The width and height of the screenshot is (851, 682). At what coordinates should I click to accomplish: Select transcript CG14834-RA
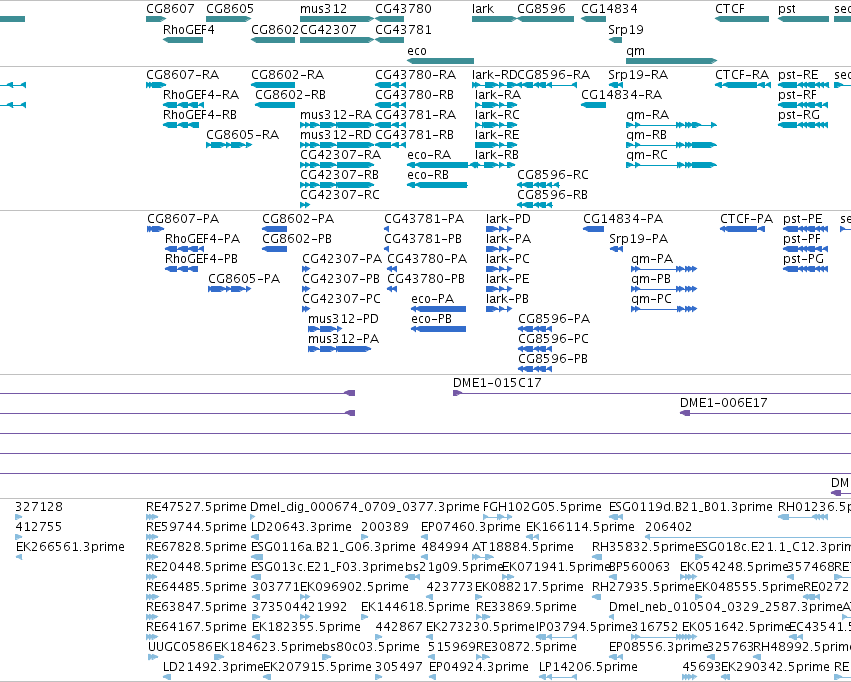(621, 95)
